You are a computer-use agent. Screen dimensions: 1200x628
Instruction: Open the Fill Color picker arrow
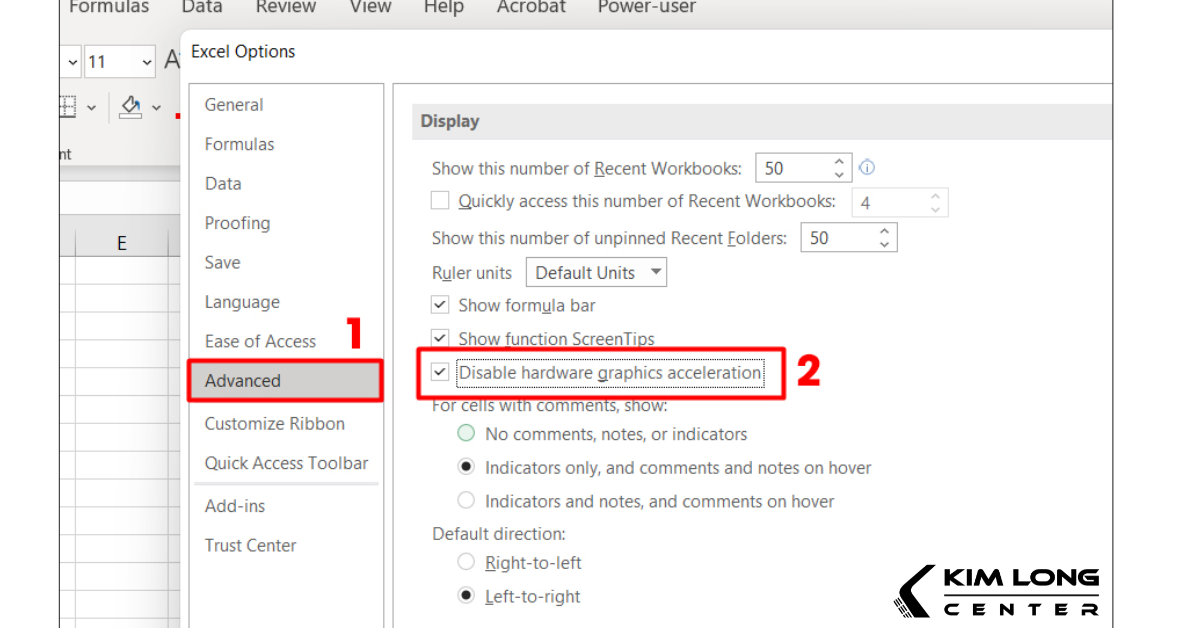click(155, 107)
